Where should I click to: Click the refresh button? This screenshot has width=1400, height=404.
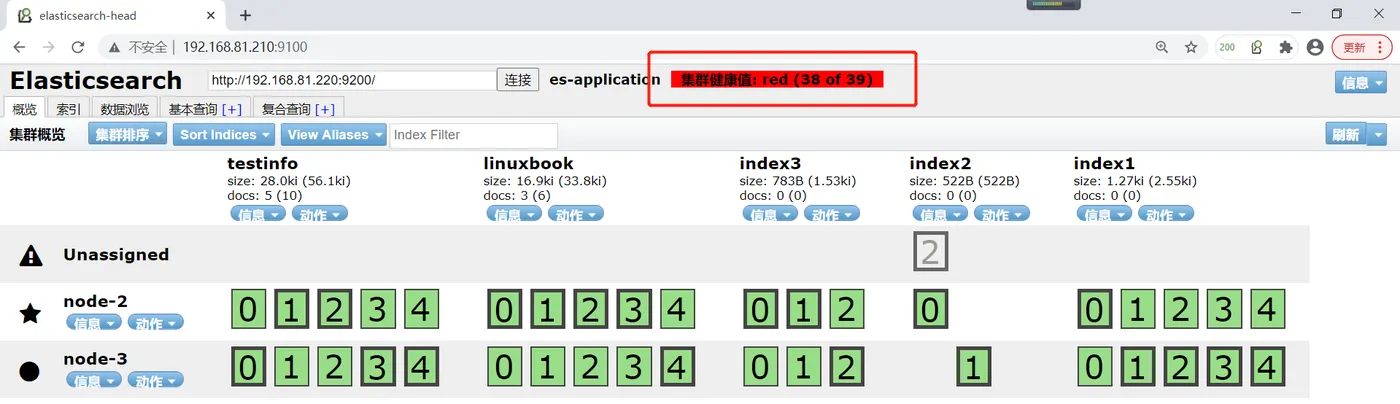point(1345,135)
